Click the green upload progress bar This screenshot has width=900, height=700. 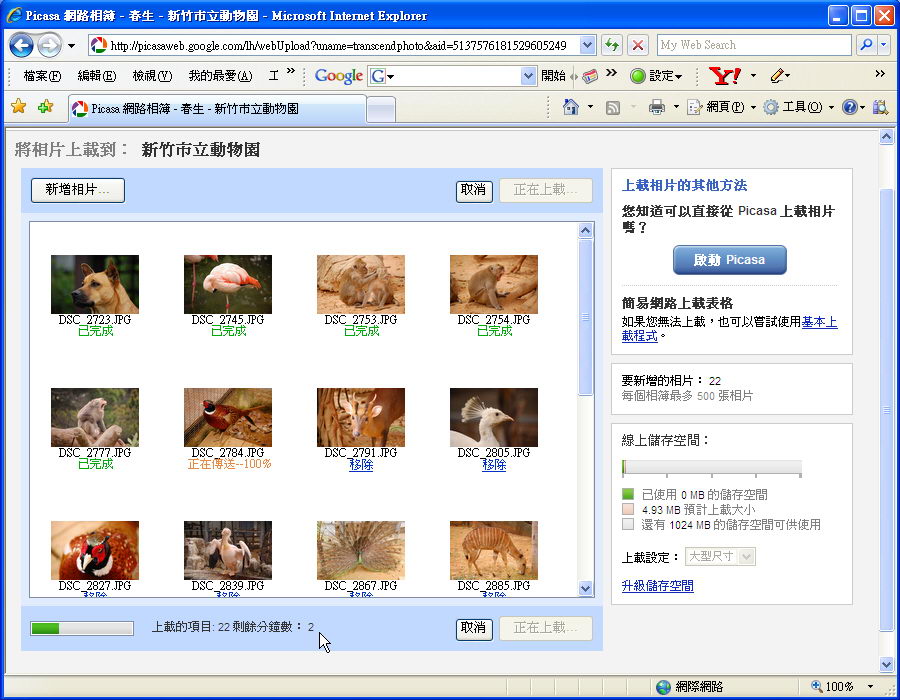point(82,628)
